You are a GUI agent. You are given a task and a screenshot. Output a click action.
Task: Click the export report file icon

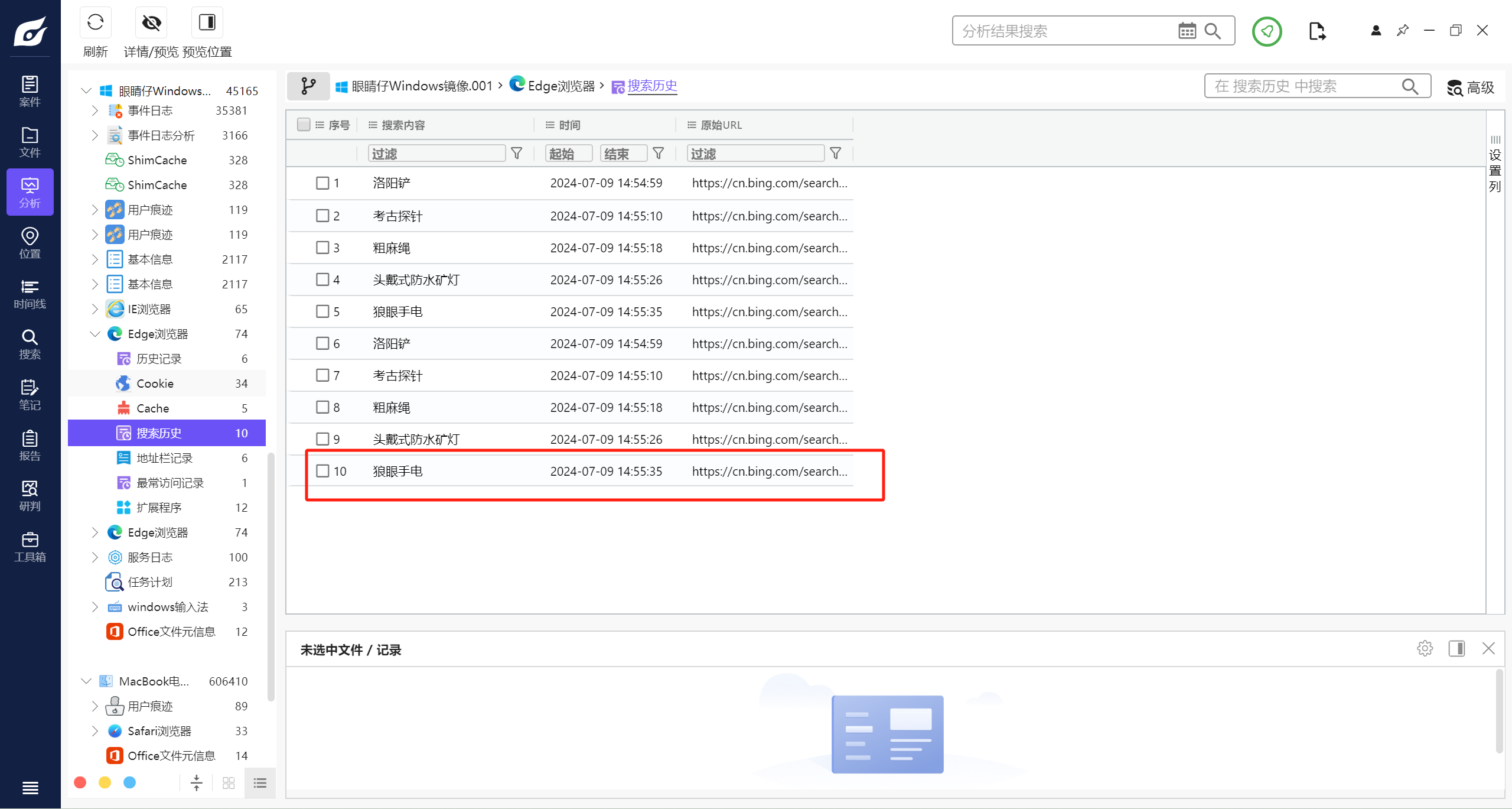pyautogui.click(x=1317, y=31)
